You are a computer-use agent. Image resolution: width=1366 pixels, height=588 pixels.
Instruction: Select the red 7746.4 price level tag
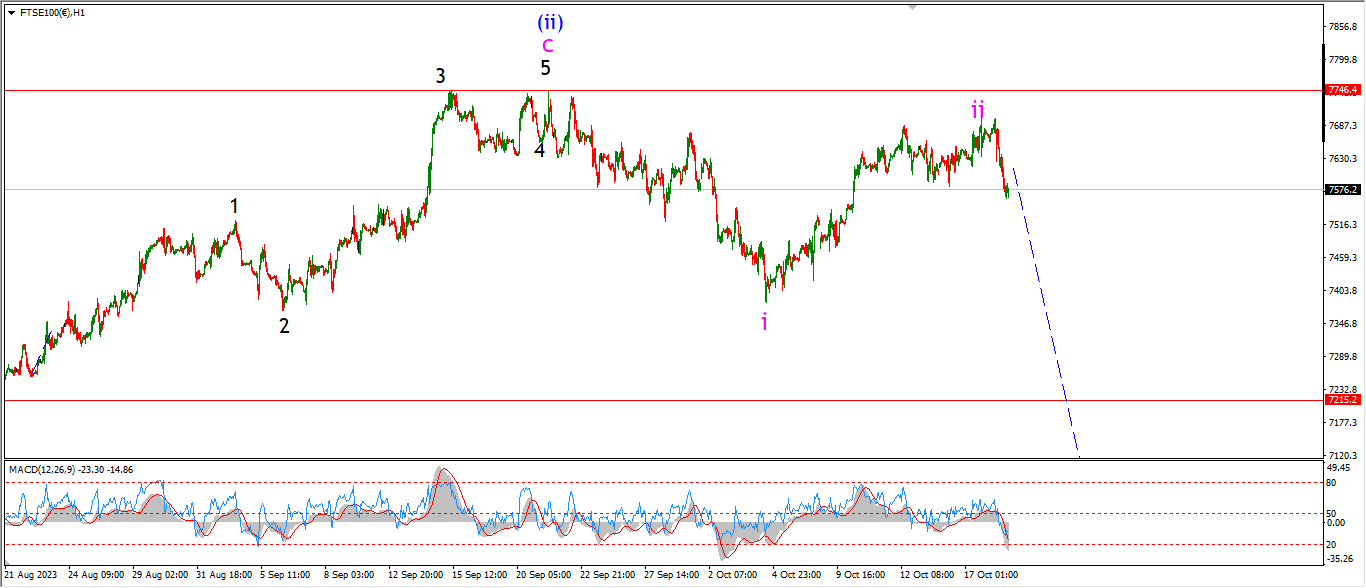click(x=1341, y=90)
